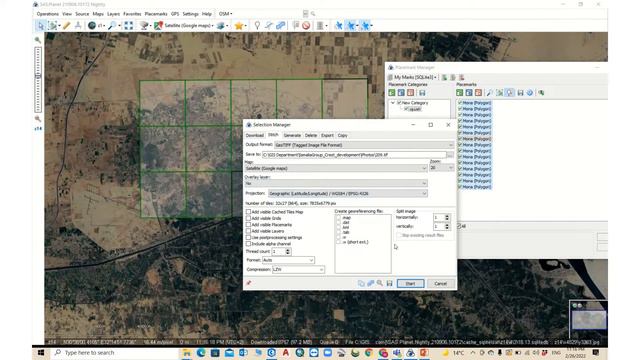Enable Add visible Grids checkbox
The image size is (640, 360).
(248, 218)
